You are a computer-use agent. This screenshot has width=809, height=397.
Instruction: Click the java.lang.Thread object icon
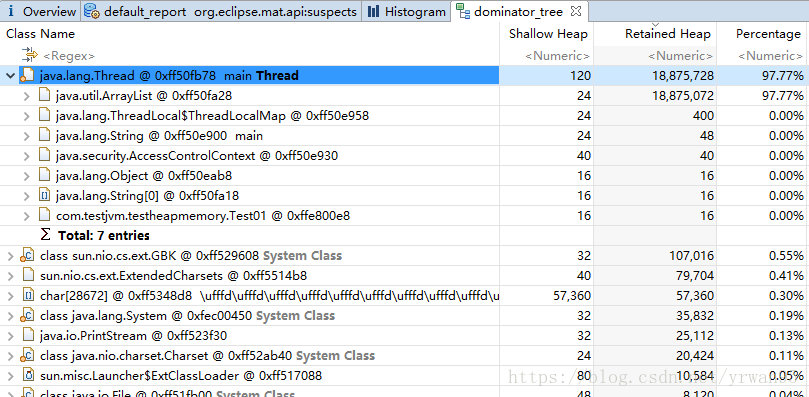pos(28,76)
